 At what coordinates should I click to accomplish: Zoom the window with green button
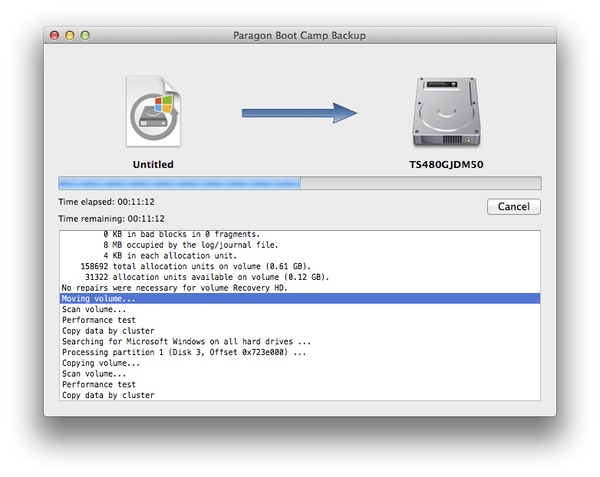click(85, 35)
